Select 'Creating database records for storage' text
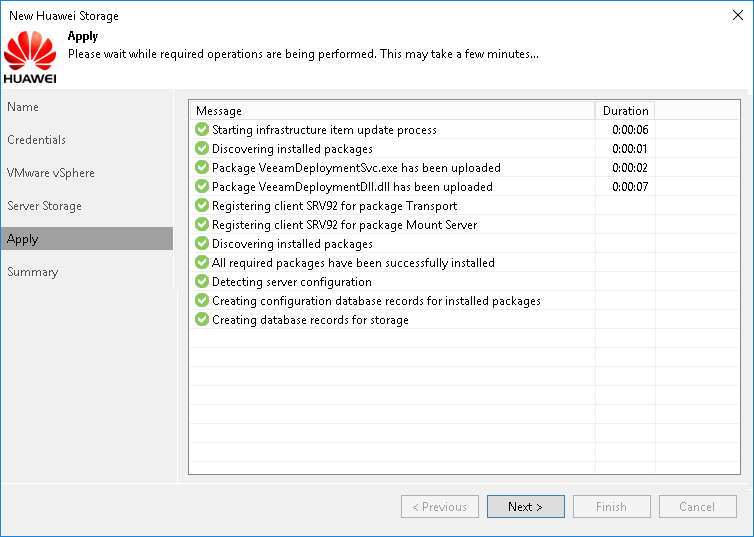This screenshot has height=537, width=754. (x=310, y=320)
